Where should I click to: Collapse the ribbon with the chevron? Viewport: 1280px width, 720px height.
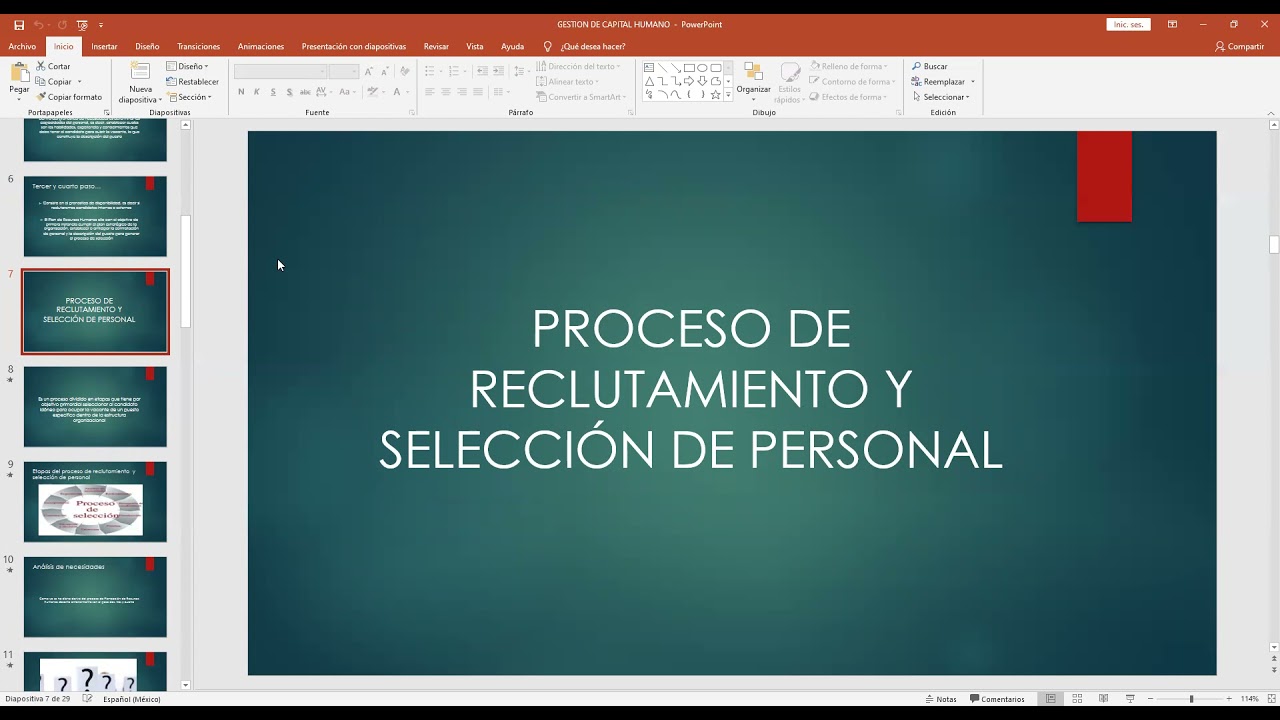[1273, 113]
